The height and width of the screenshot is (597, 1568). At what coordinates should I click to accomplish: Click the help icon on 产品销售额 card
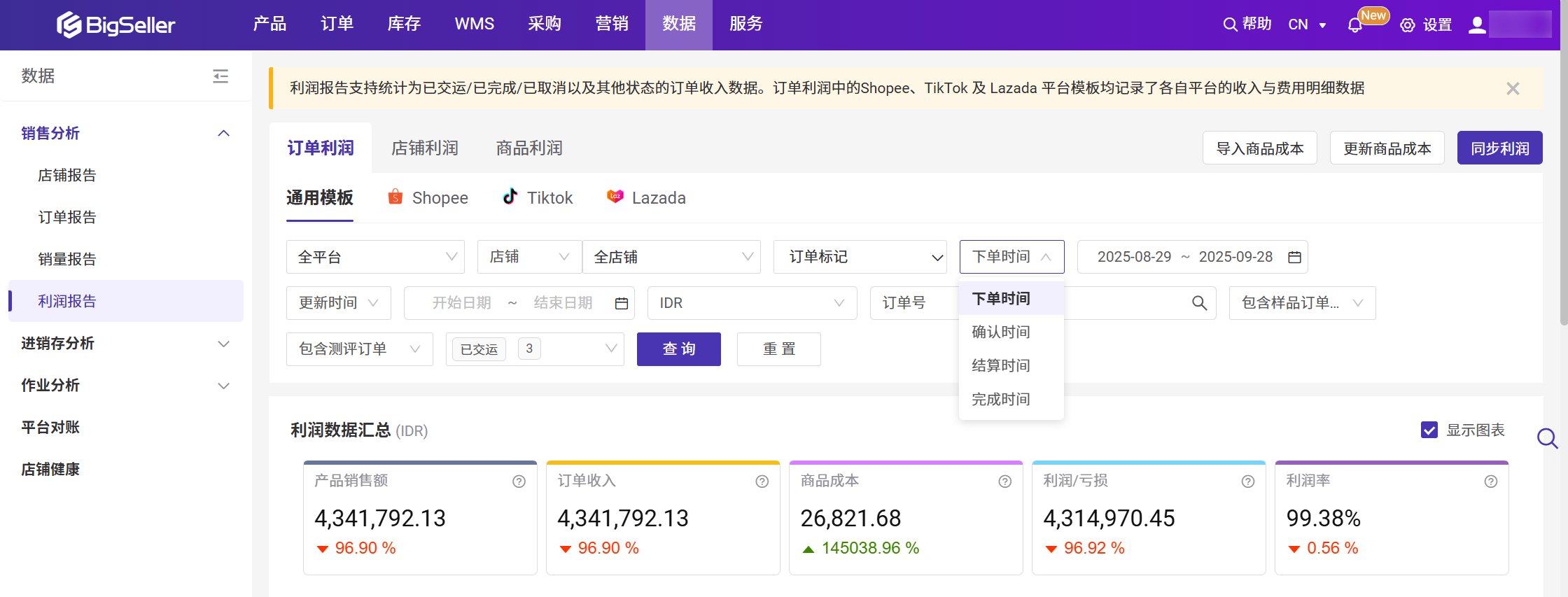click(519, 482)
